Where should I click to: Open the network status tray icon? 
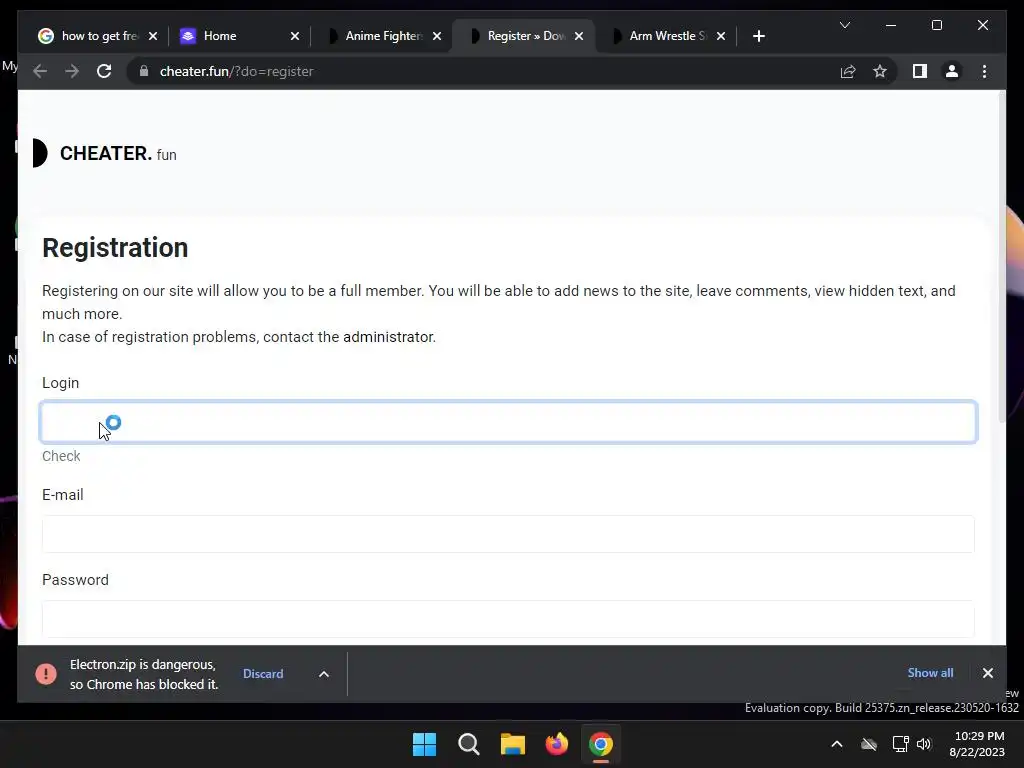point(901,744)
